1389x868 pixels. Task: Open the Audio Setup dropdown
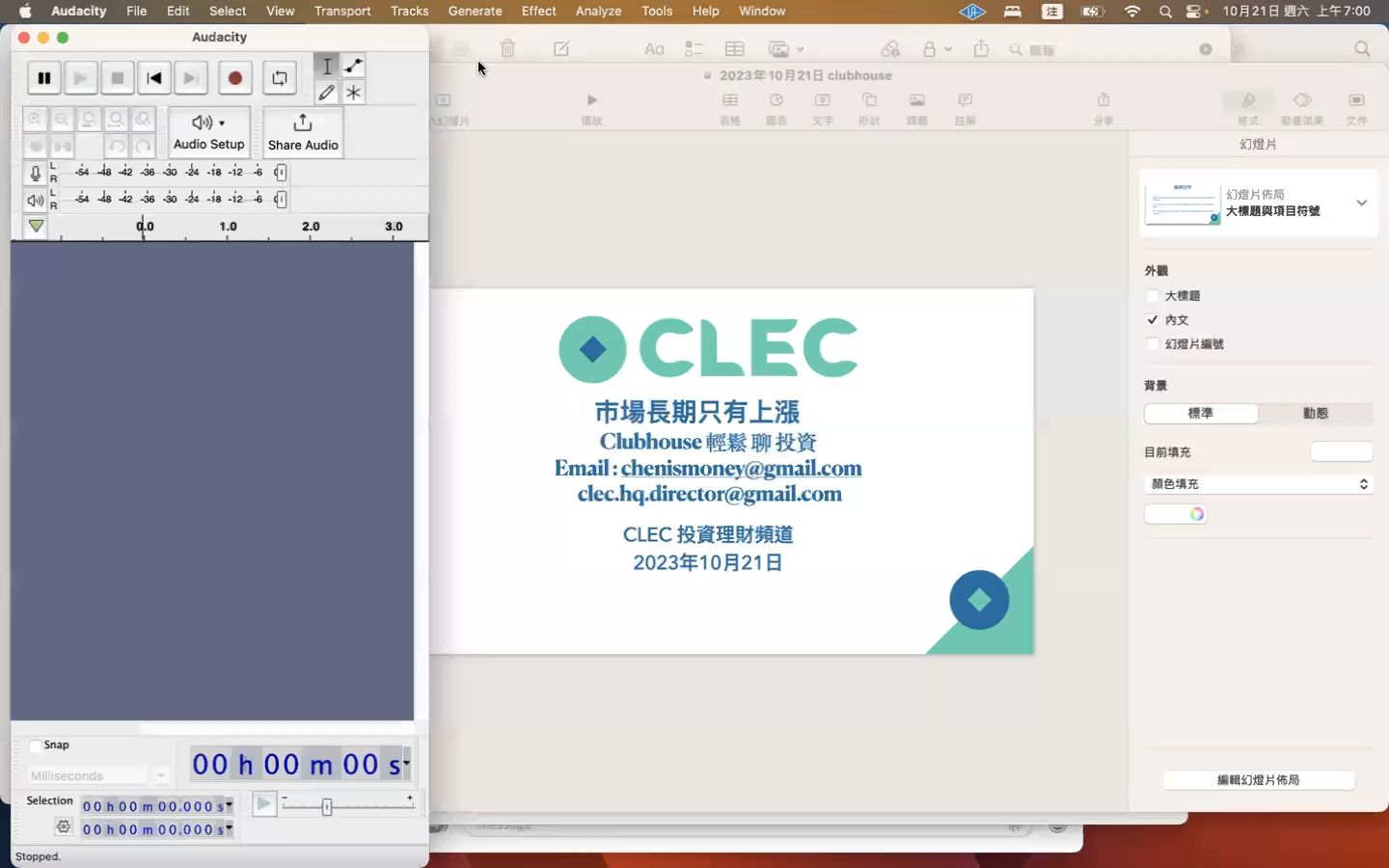coord(208,132)
